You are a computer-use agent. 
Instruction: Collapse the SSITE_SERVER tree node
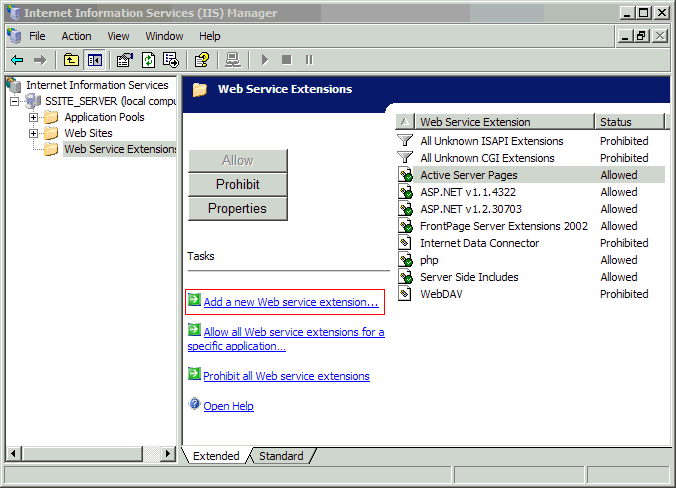click(14, 101)
